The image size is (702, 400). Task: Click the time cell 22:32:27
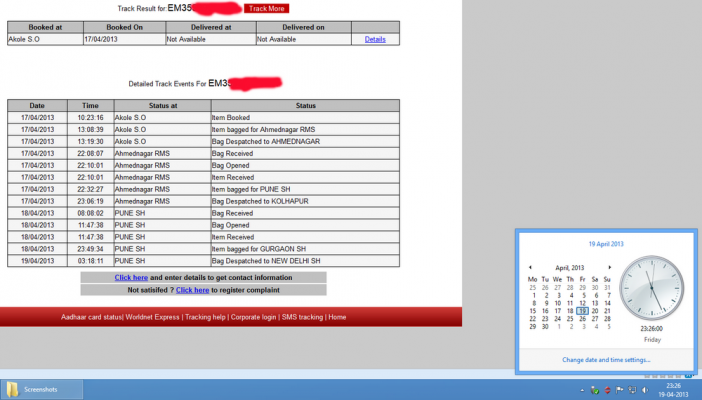pyautogui.click(x=90, y=189)
